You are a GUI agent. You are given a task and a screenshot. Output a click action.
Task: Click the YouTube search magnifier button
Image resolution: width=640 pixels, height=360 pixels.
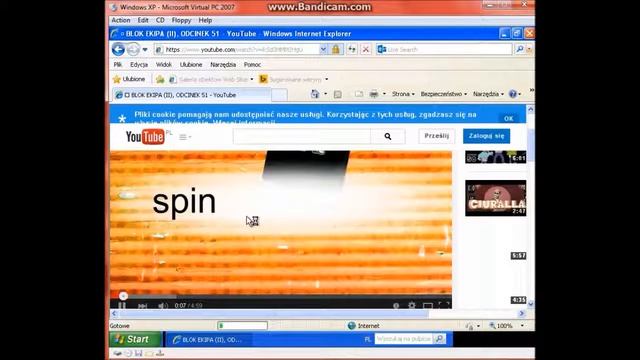(x=388, y=136)
